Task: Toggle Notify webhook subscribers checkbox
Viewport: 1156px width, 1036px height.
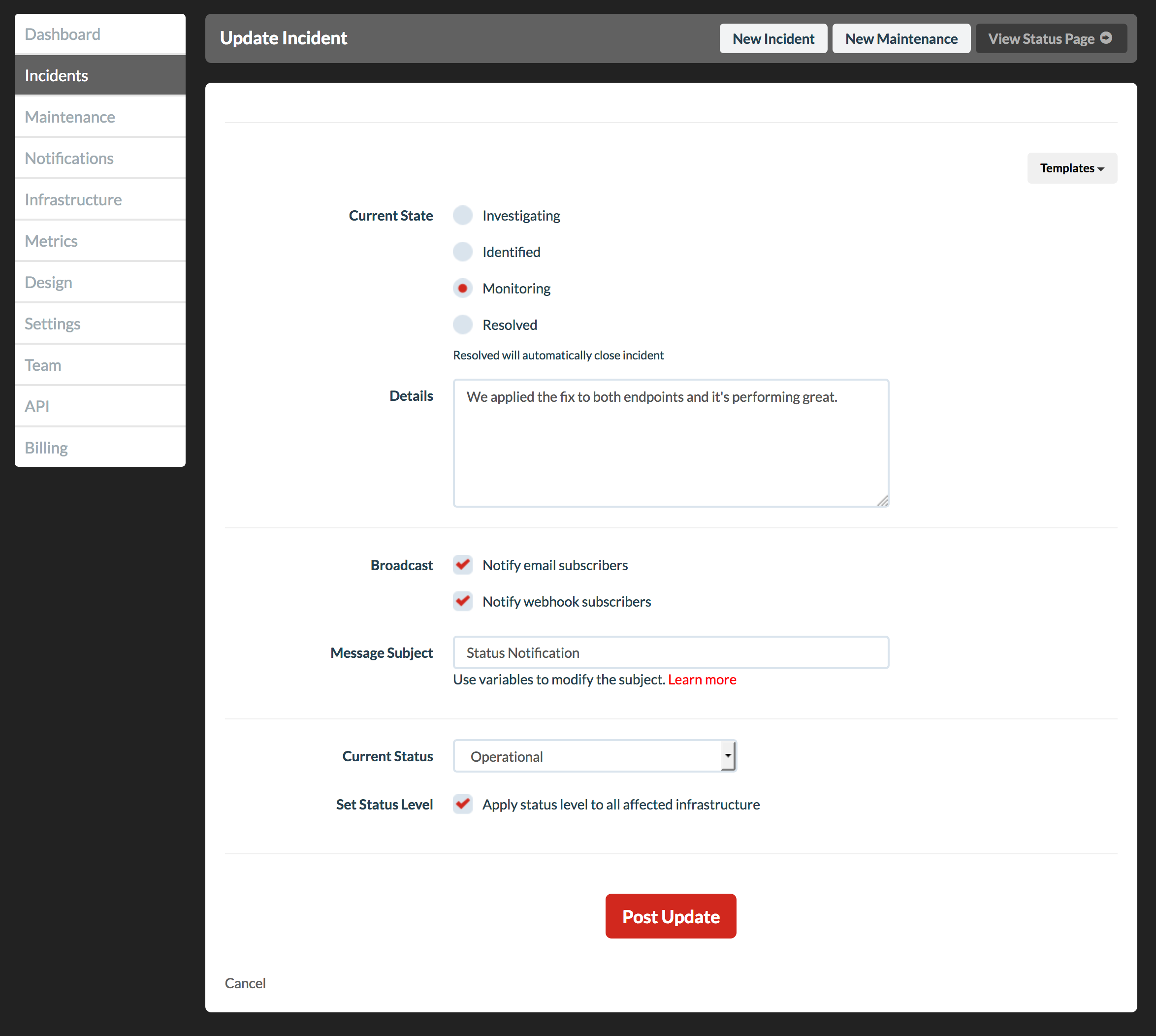Action: [x=463, y=601]
